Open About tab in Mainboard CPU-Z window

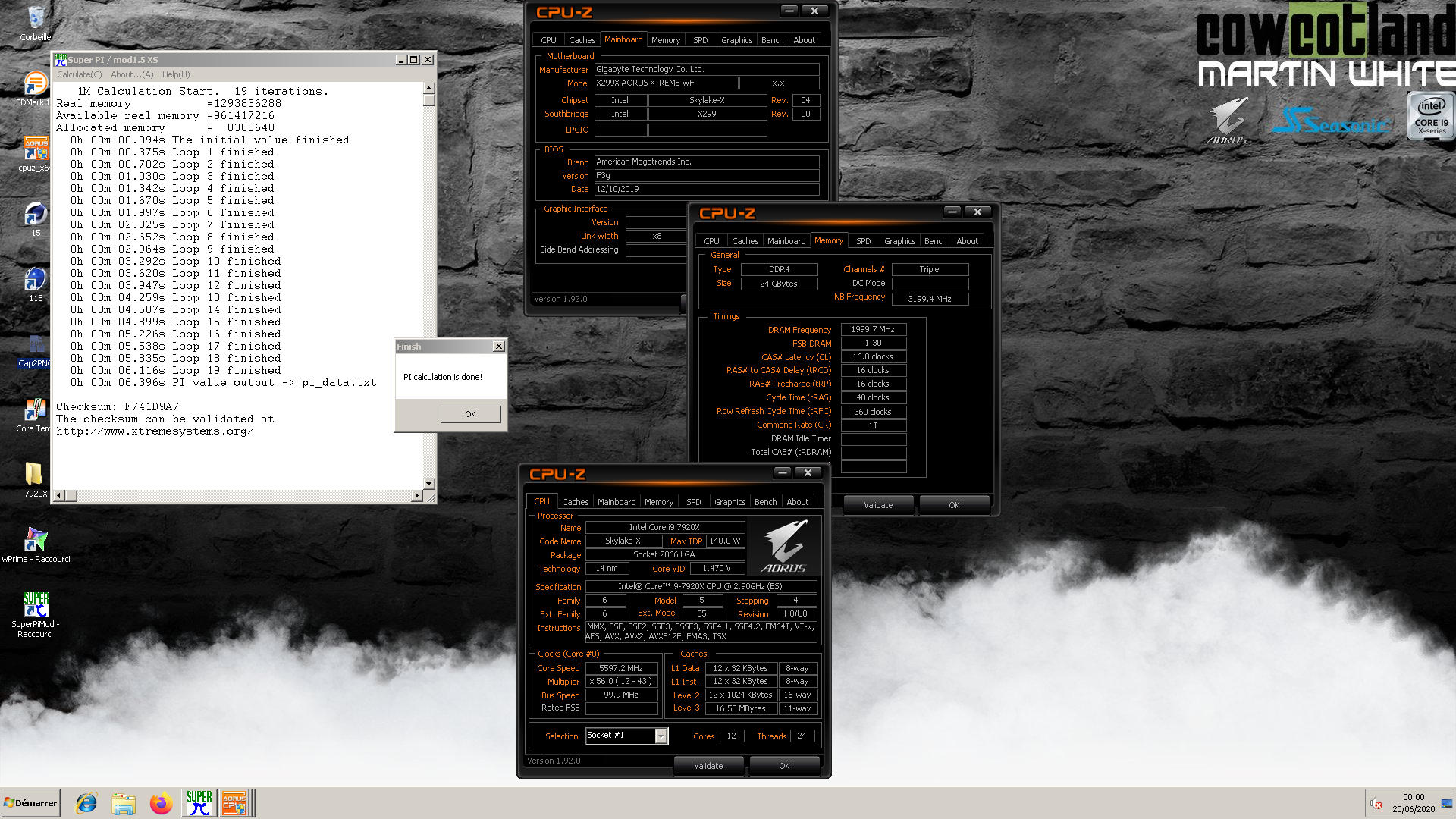click(x=804, y=40)
